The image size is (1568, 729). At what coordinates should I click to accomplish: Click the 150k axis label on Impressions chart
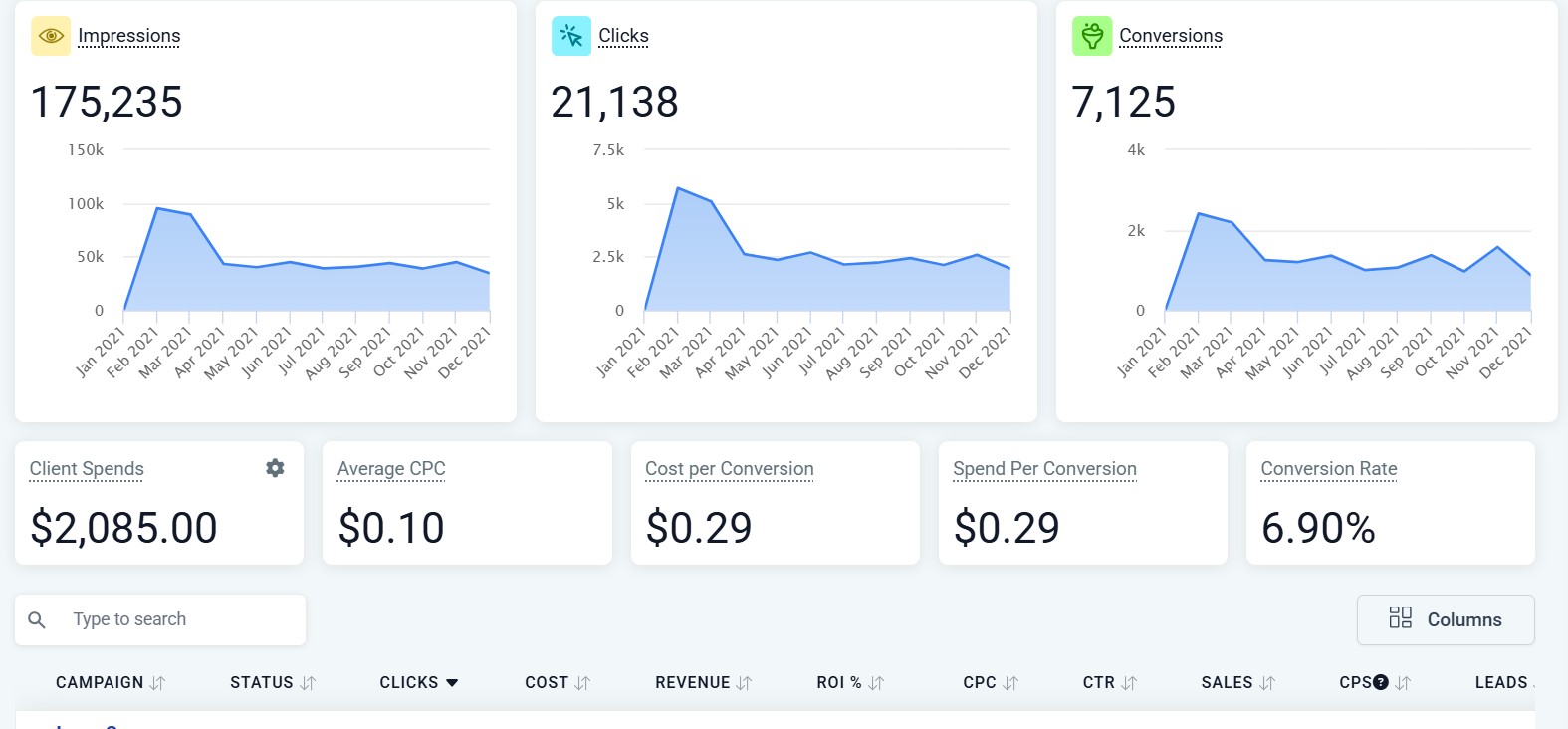[x=86, y=150]
